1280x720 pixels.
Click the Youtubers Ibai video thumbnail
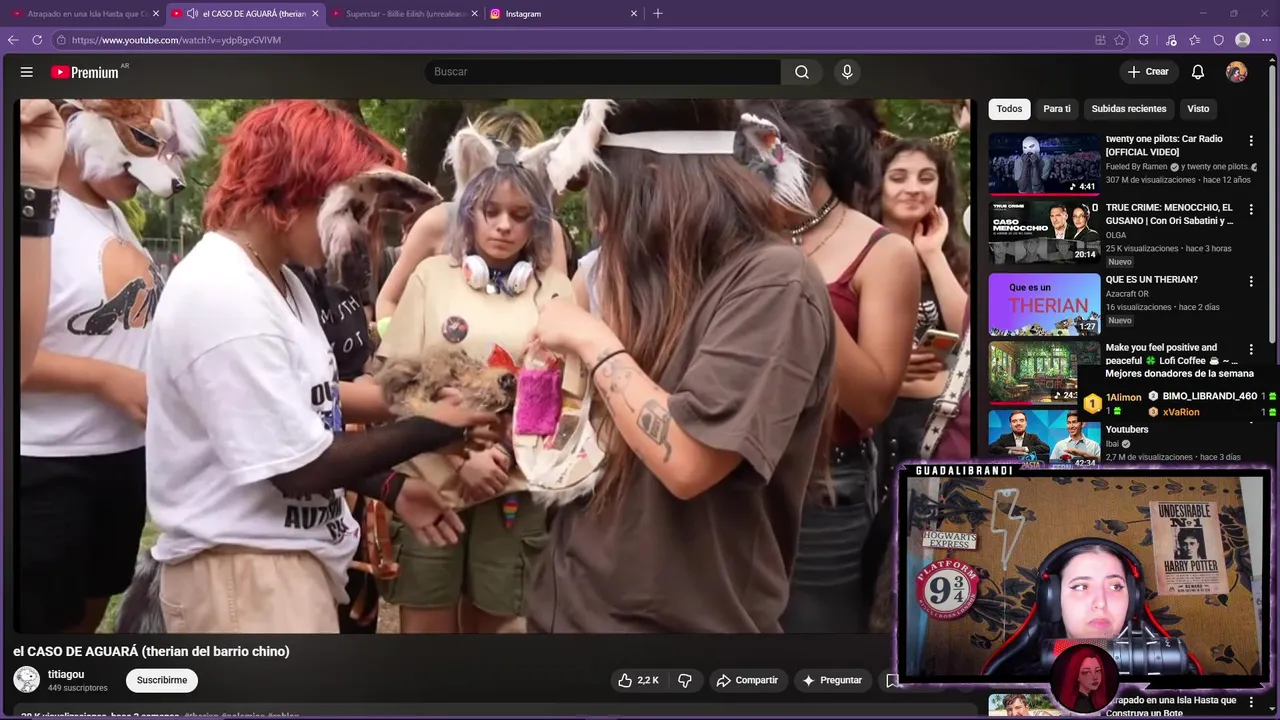(1044, 438)
